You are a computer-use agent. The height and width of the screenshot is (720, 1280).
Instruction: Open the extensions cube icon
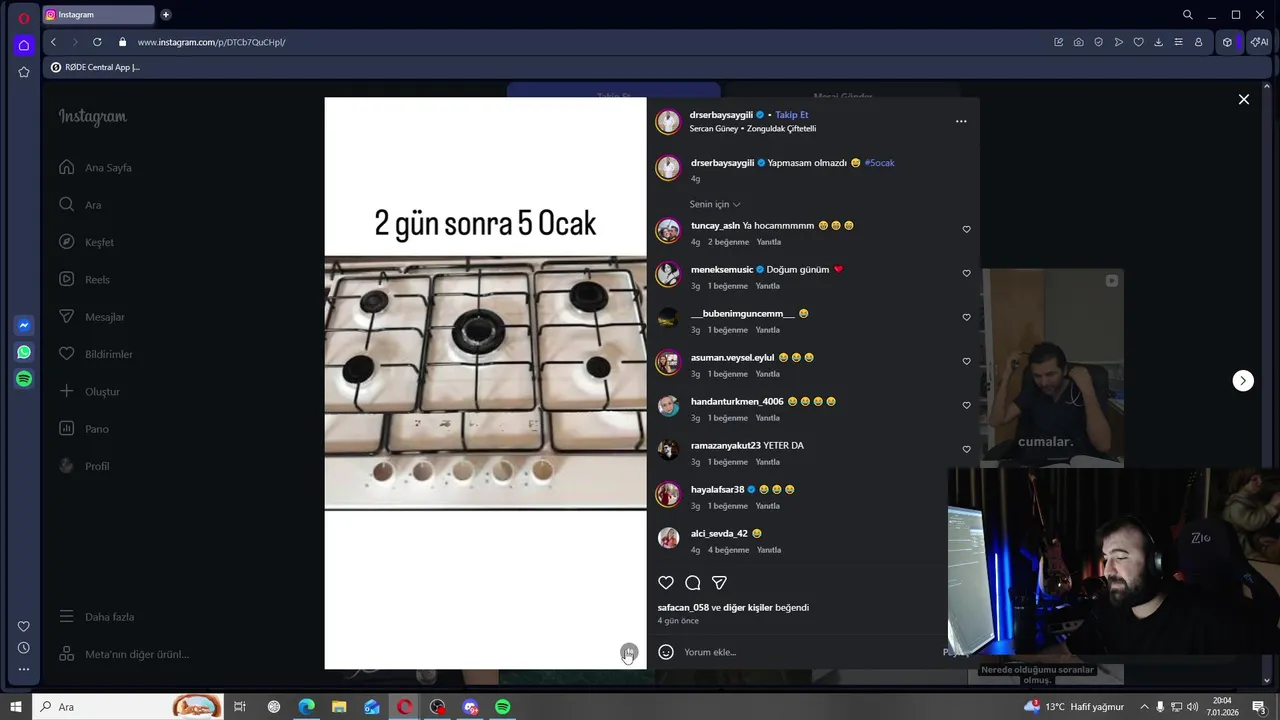[x=1227, y=42]
